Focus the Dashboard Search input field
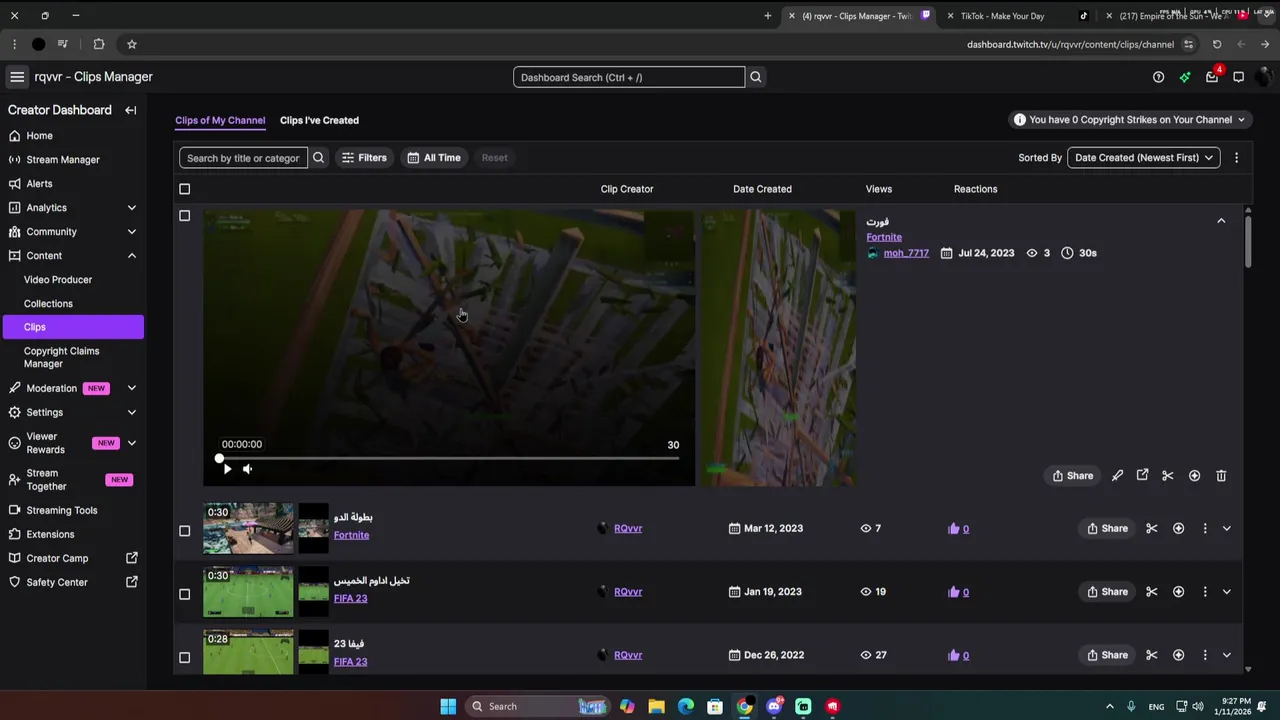This screenshot has height=720, width=1280. point(629,77)
